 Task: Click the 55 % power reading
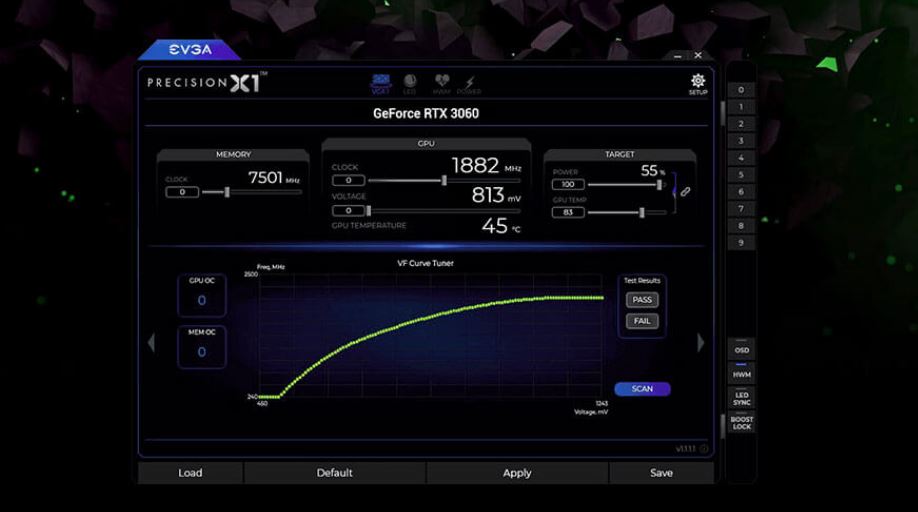point(653,171)
